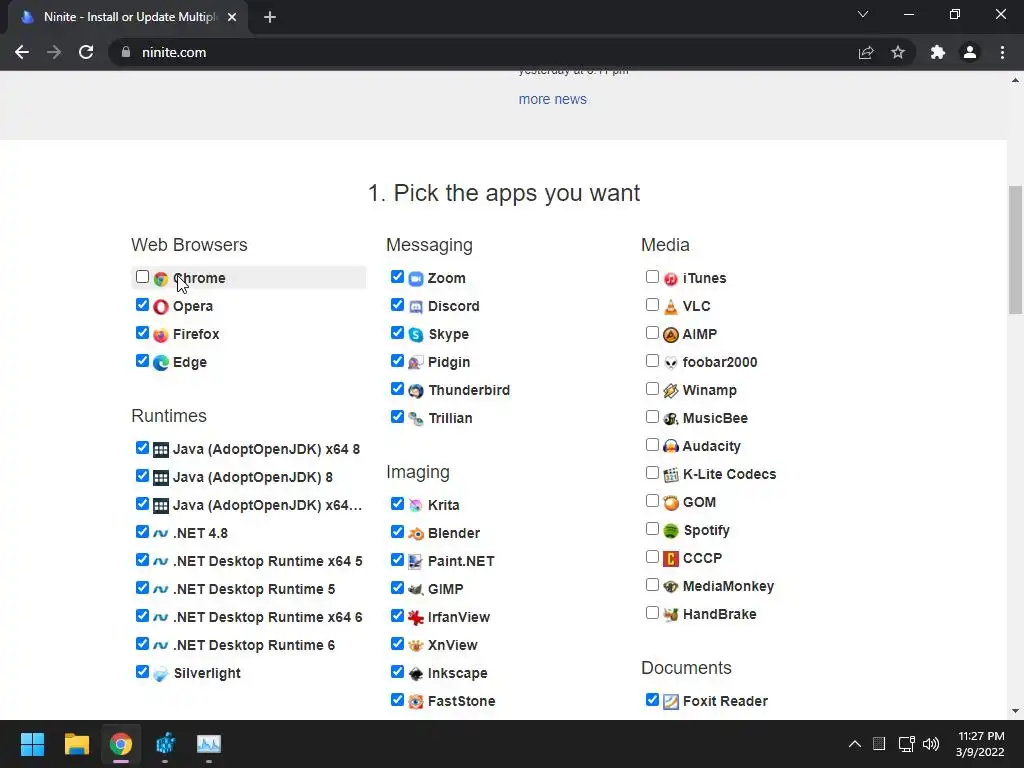The height and width of the screenshot is (768, 1024).
Task: Open the Chrome tab search dropdown
Action: [x=863, y=14]
